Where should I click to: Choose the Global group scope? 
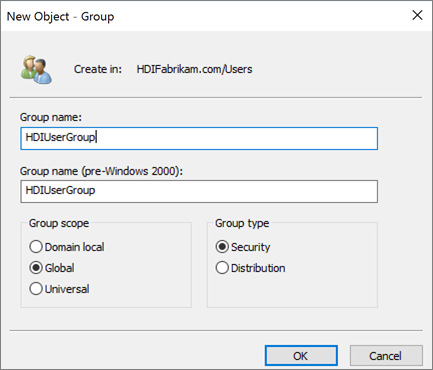click(52, 268)
